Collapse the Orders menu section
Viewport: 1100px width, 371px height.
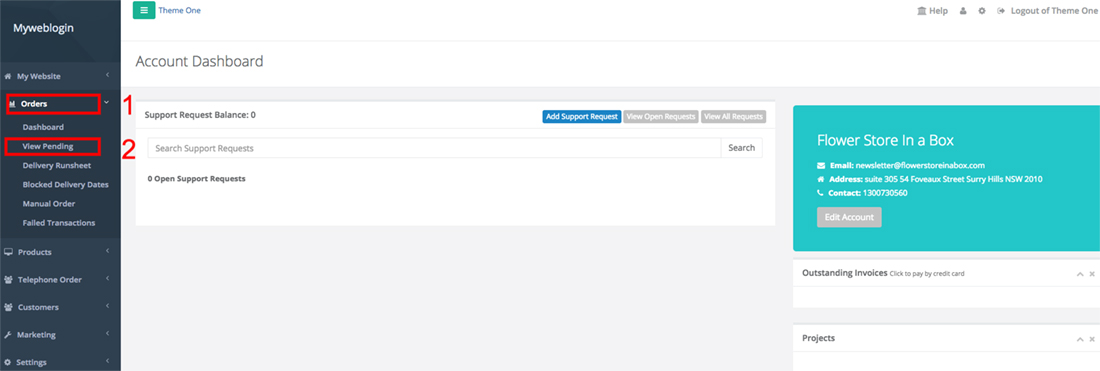pos(60,104)
